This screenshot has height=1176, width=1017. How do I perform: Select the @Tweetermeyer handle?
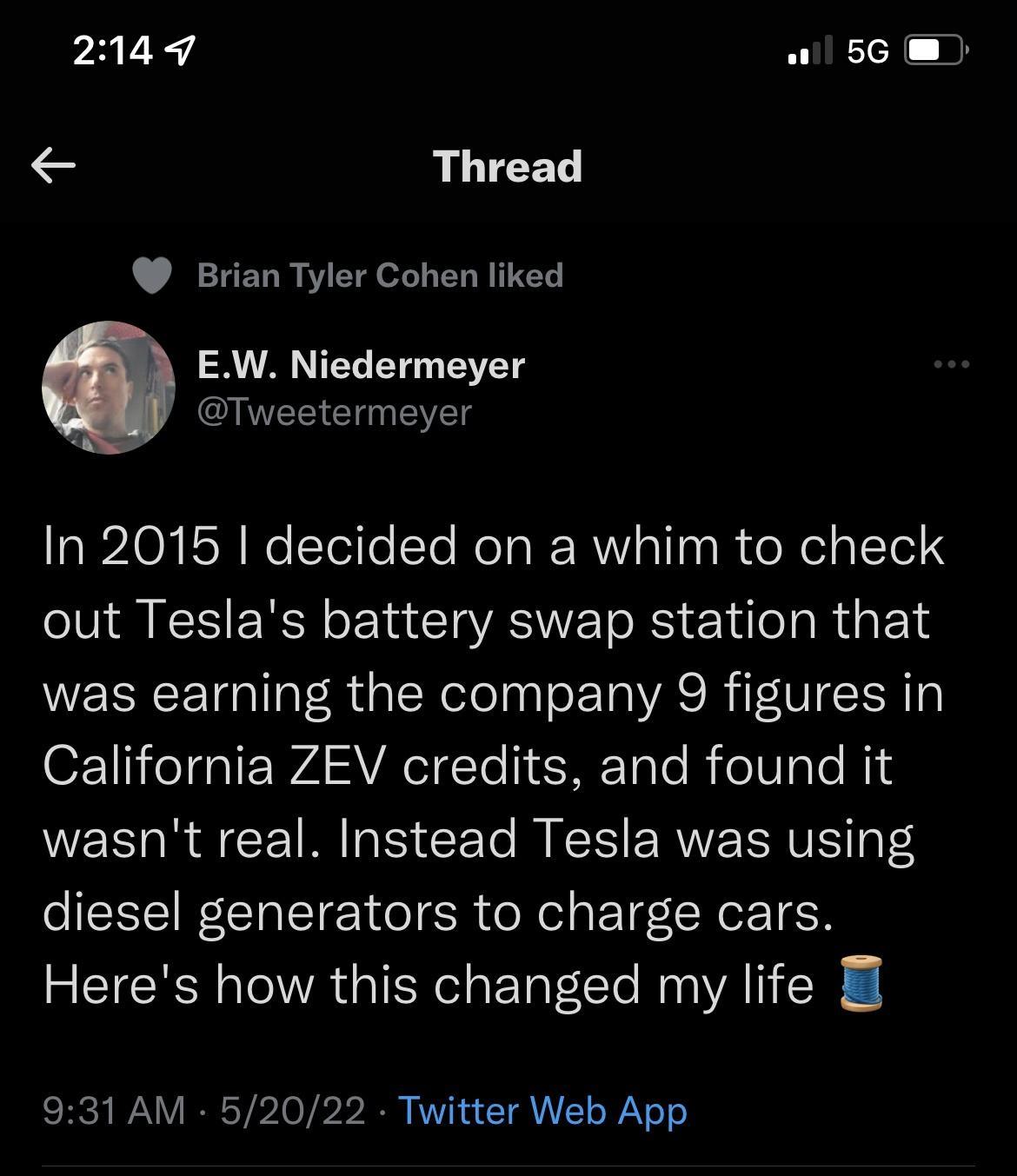[x=333, y=415]
